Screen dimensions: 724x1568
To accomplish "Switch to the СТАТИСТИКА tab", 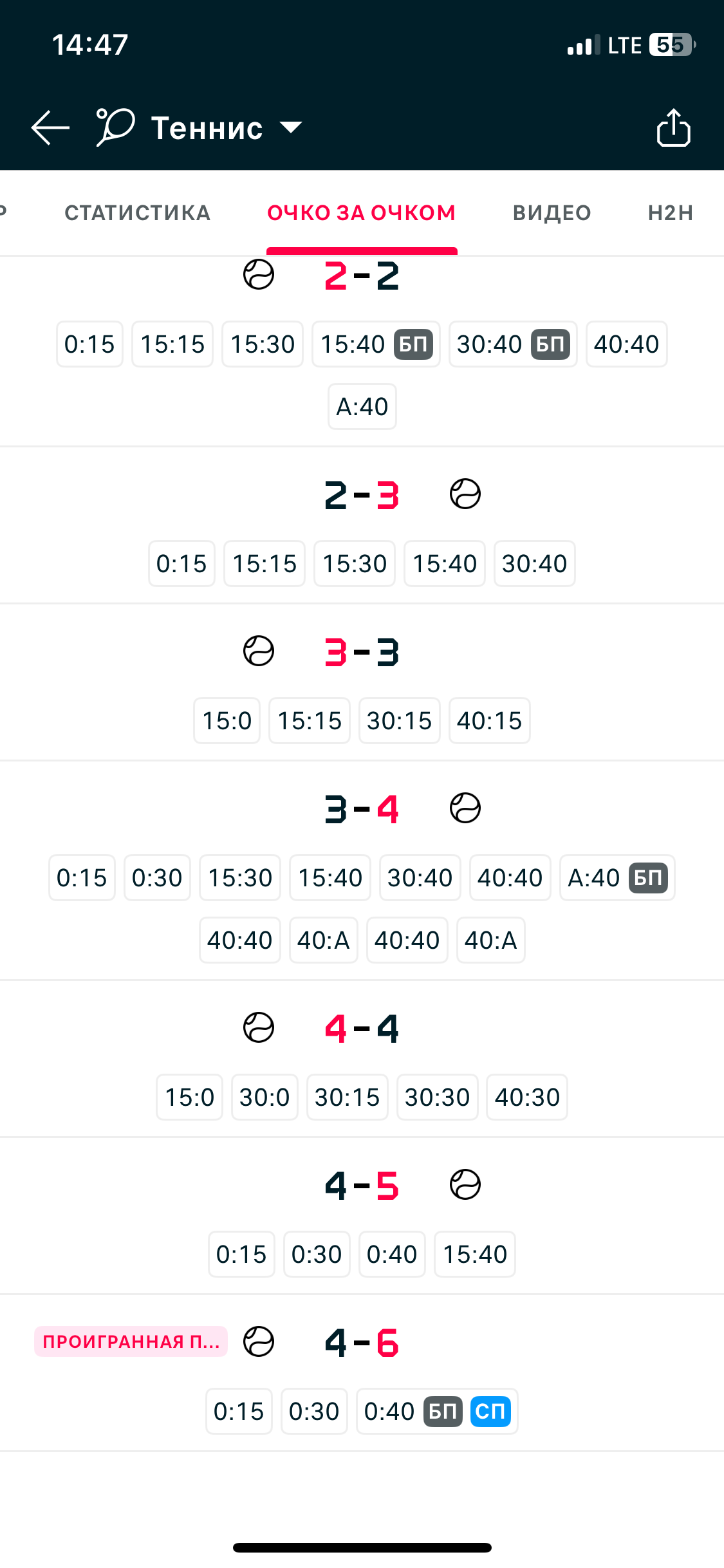I will (137, 213).
